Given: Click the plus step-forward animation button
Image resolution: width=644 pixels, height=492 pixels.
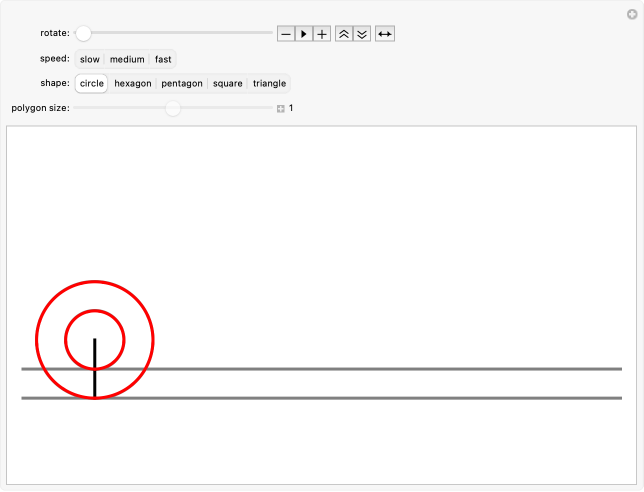Looking at the screenshot, I should point(321,34).
